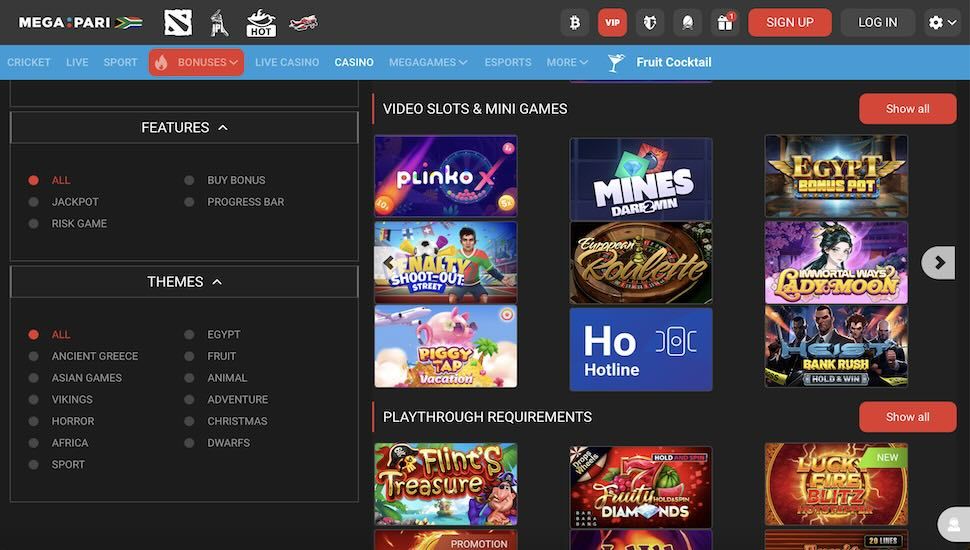Image resolution: width=970 pixels, height=550 pixels.
Task: Open the HOT games icon
Action: 261,22
